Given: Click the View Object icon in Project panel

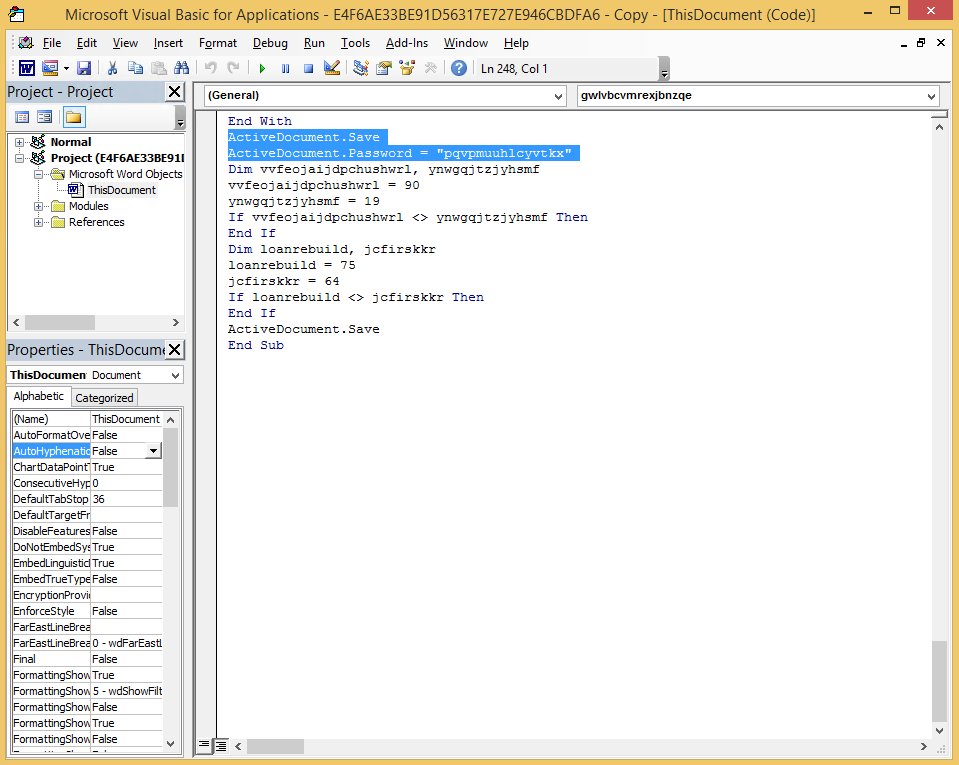Looking at the screenshot, I should pyautogui.click(x=45, y=117).
